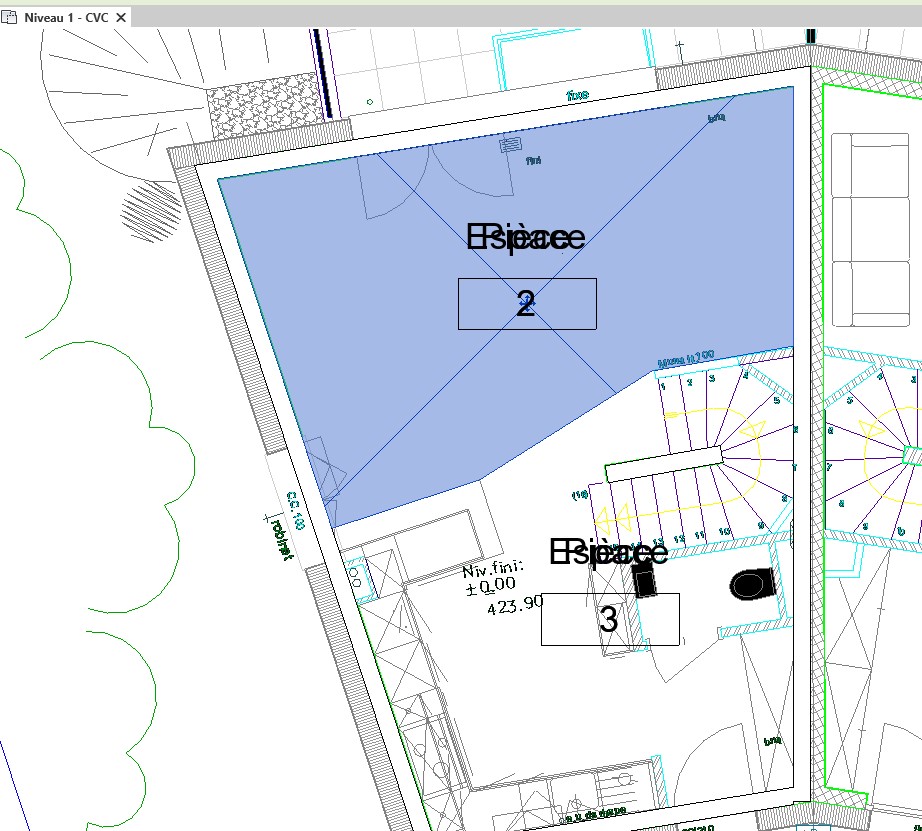
Task: Close the Niveau 1 - CVC view tab
Action: pos(121,18)
